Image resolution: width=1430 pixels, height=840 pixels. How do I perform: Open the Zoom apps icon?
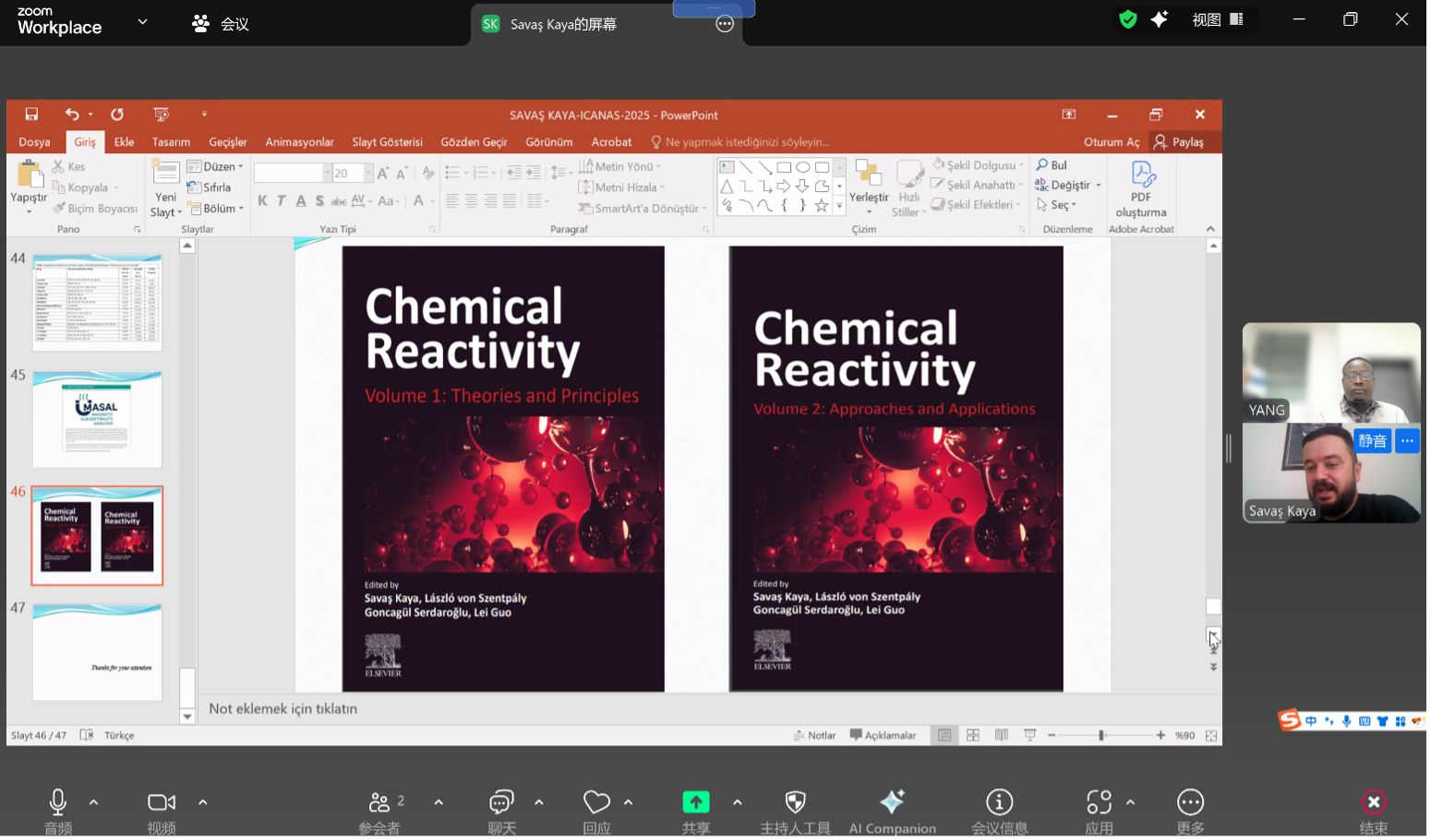[x=1099, y=803]
